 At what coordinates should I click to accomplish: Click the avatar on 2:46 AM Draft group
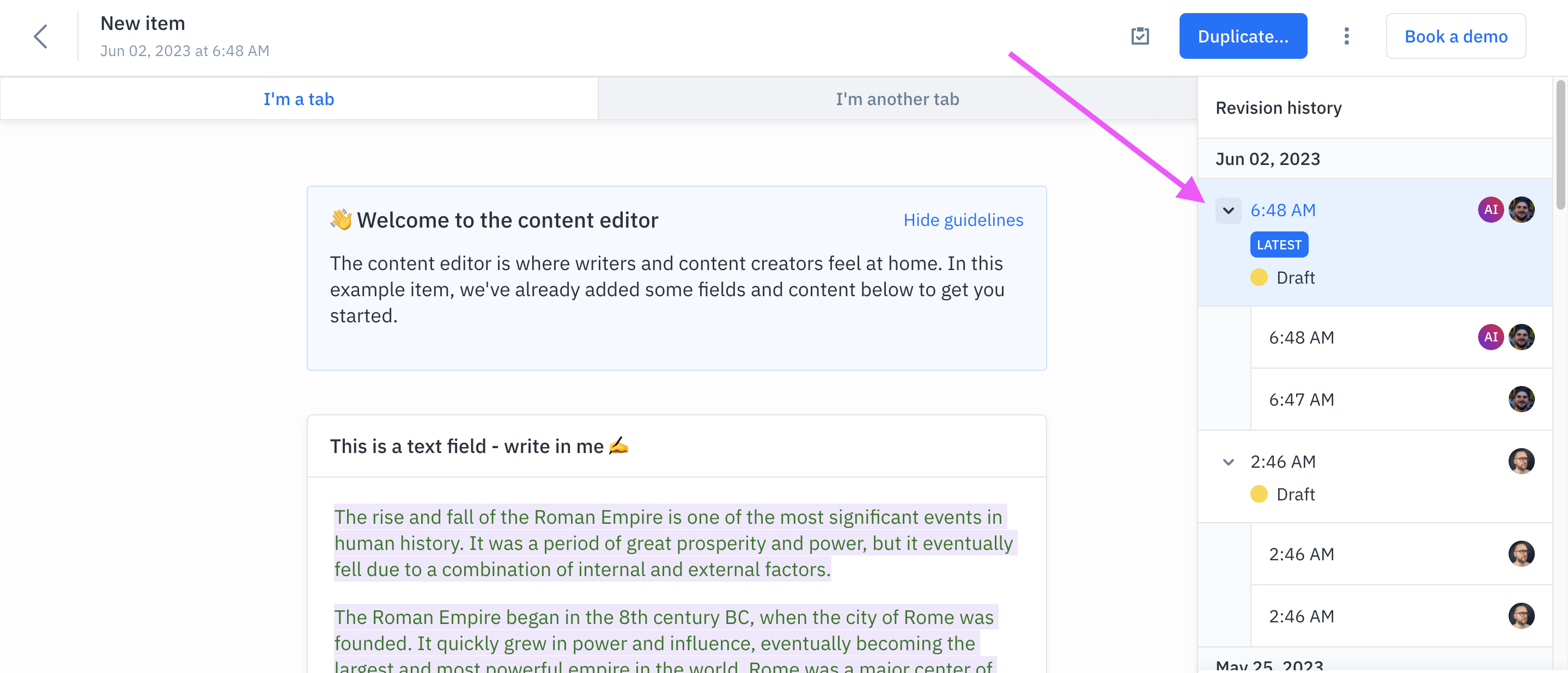click(x=1521, y=461)
